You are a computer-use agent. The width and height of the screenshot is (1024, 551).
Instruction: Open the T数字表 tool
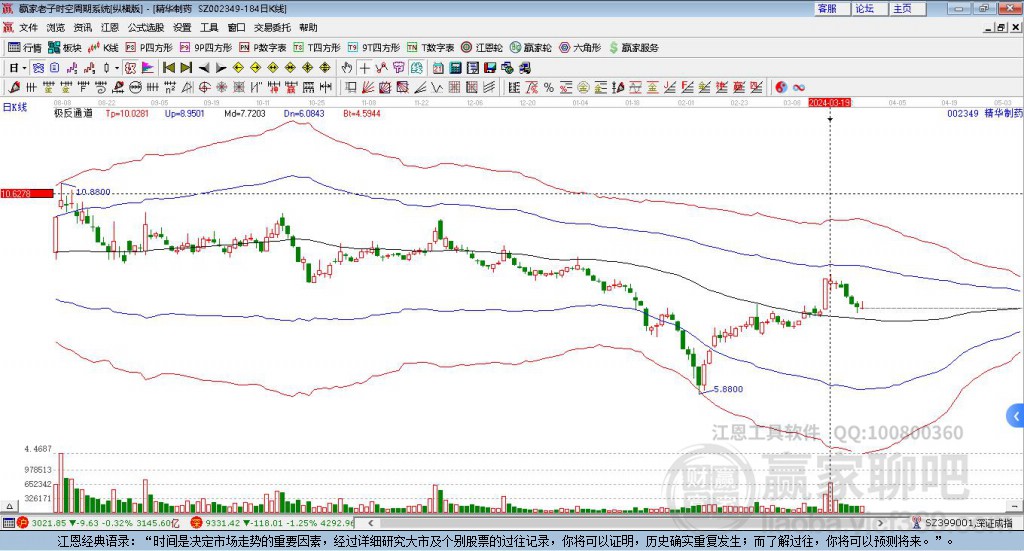point(430,48)
